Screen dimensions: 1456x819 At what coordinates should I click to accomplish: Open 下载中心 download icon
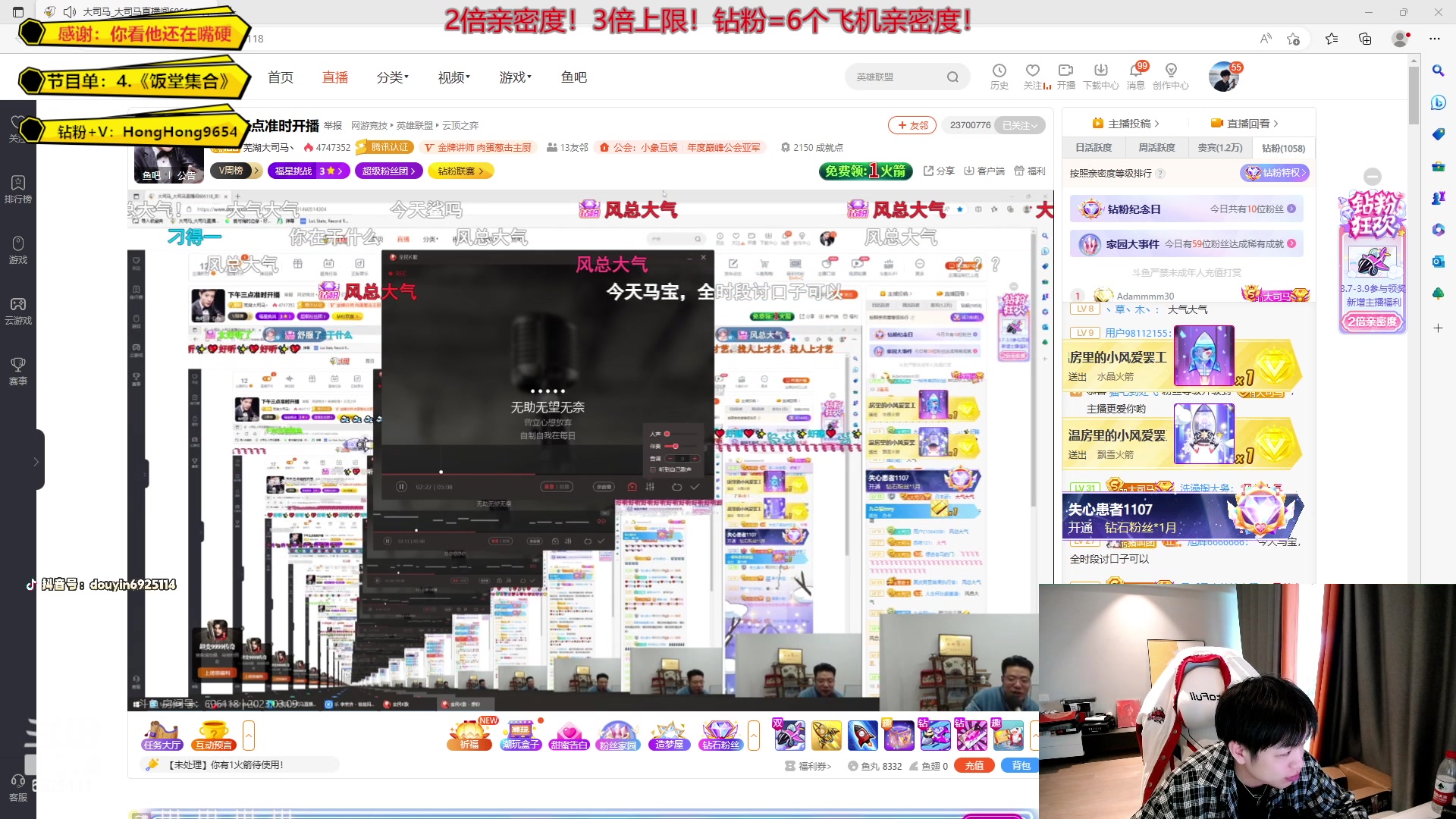[1101, 76]
